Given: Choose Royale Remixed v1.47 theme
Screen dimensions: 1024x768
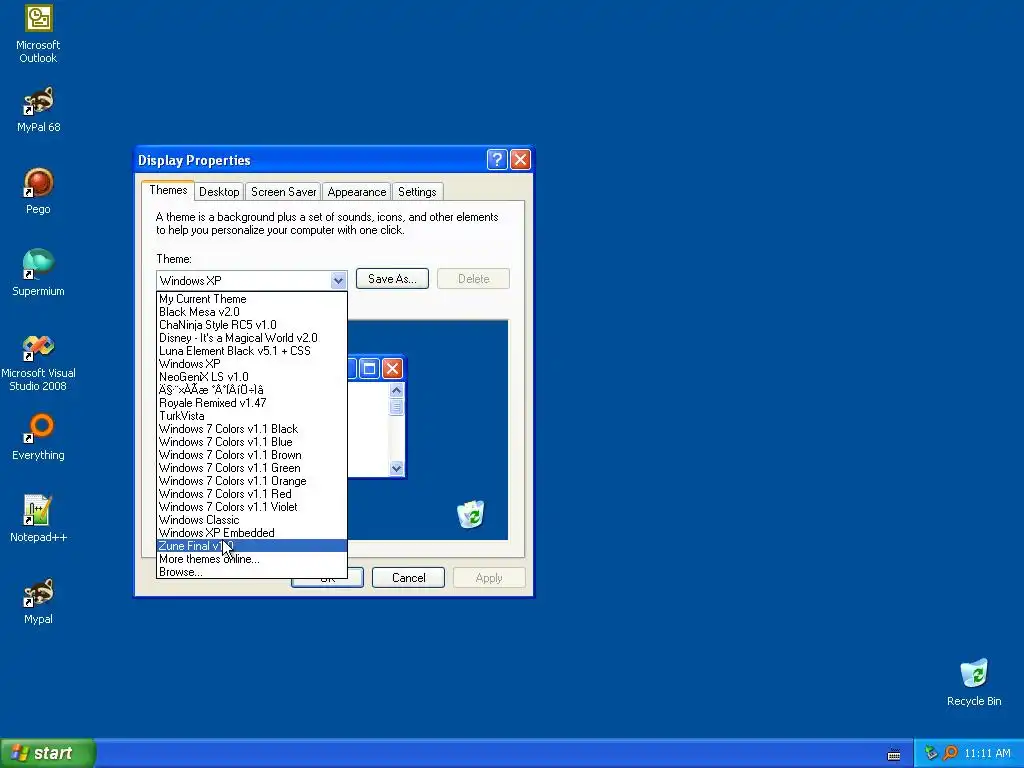Looking at the screenshot, I should pos(251,403).
